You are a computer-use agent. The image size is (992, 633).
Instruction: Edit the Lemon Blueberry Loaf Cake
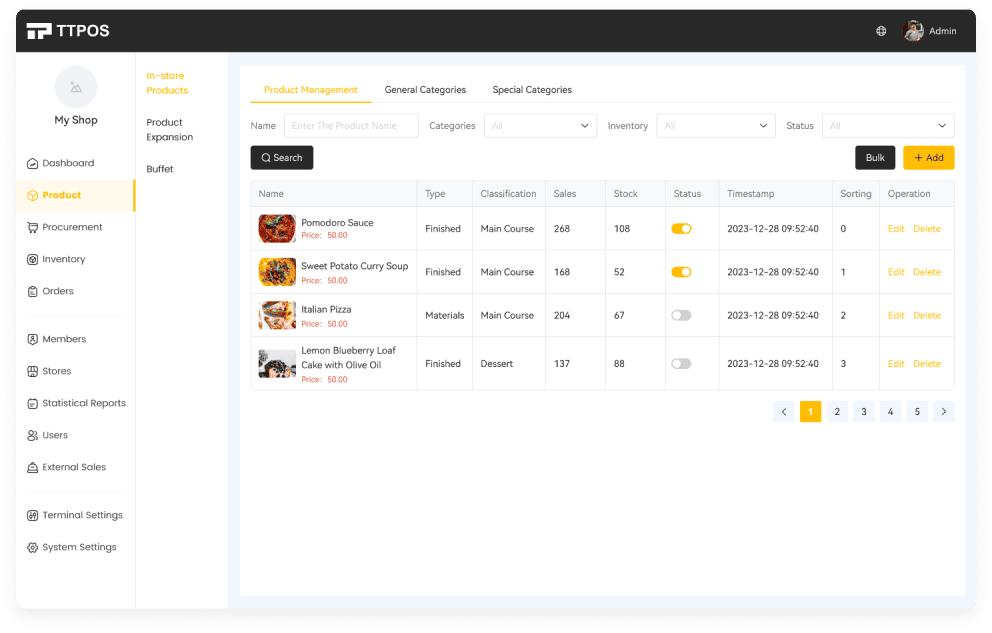(x=896, y=364)
